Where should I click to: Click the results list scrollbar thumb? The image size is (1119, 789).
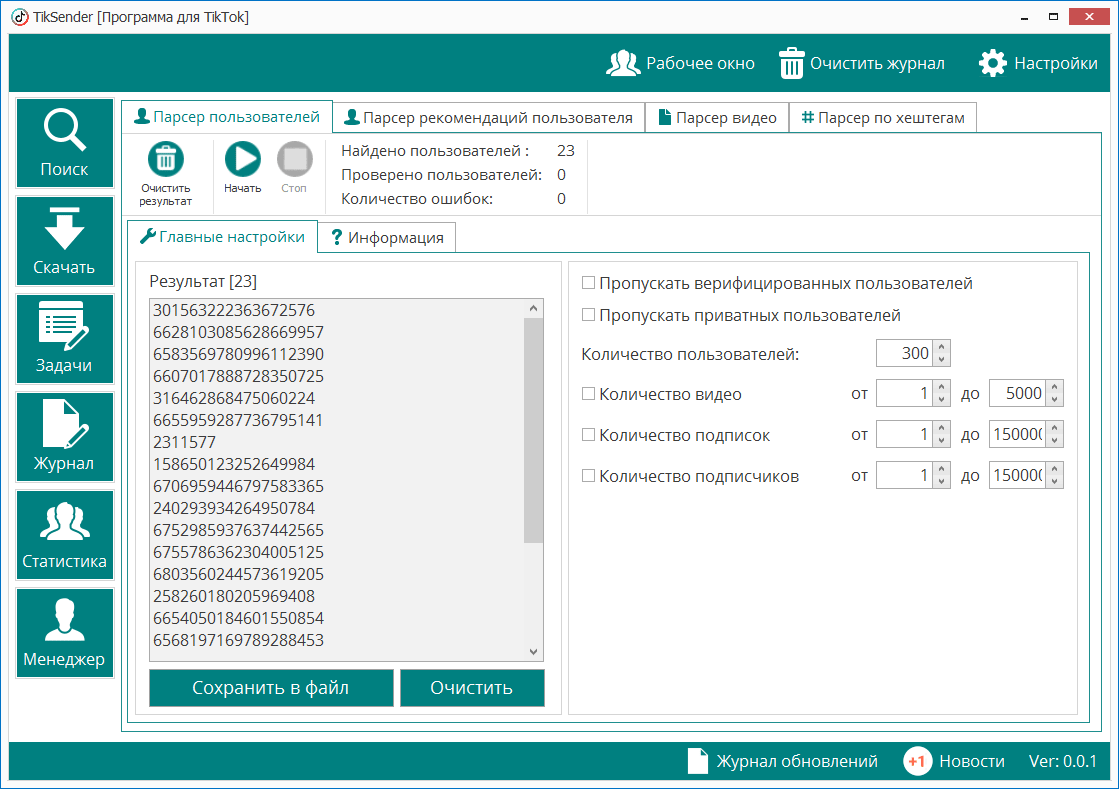click(533, 430)
